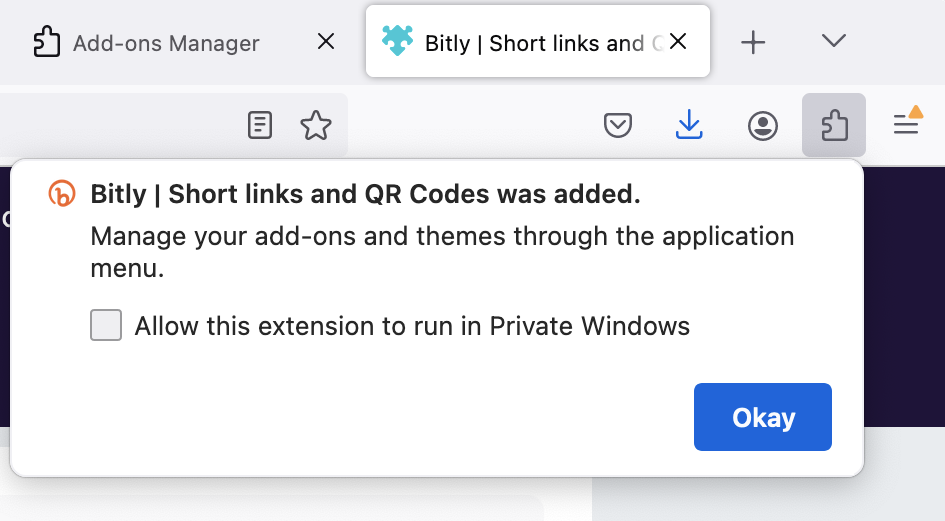Toggle Reader View page icon

tap(260, 125)
